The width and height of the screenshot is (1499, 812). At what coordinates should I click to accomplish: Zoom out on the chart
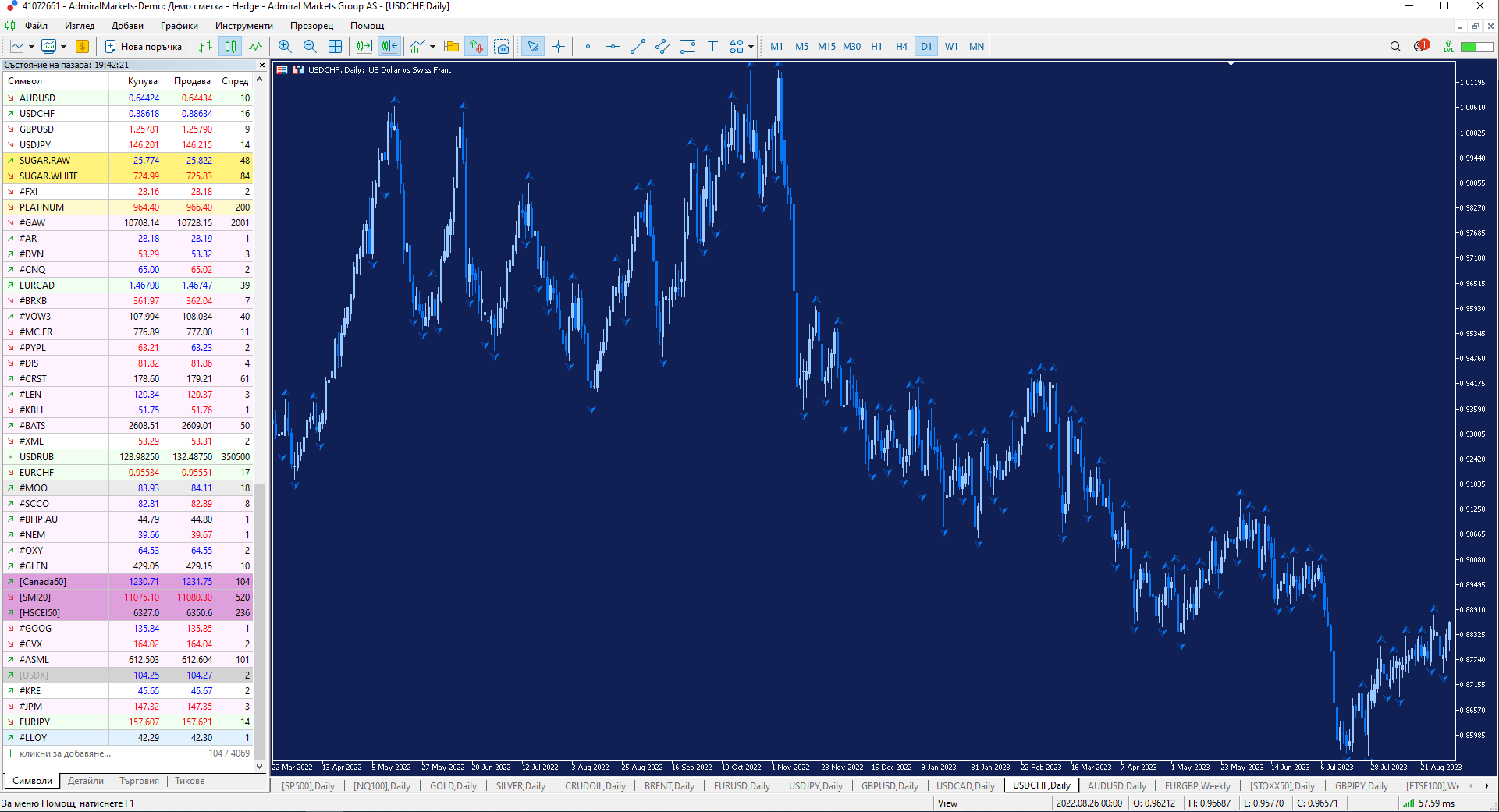coord(310,47)
